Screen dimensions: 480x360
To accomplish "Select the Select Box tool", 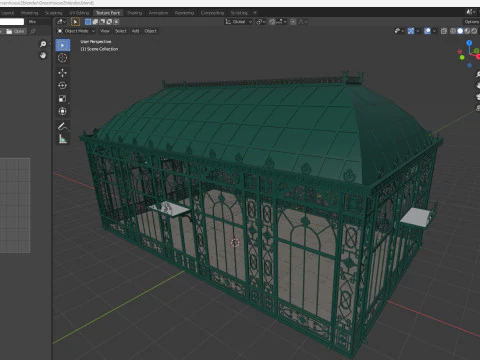I will (63, 45).
